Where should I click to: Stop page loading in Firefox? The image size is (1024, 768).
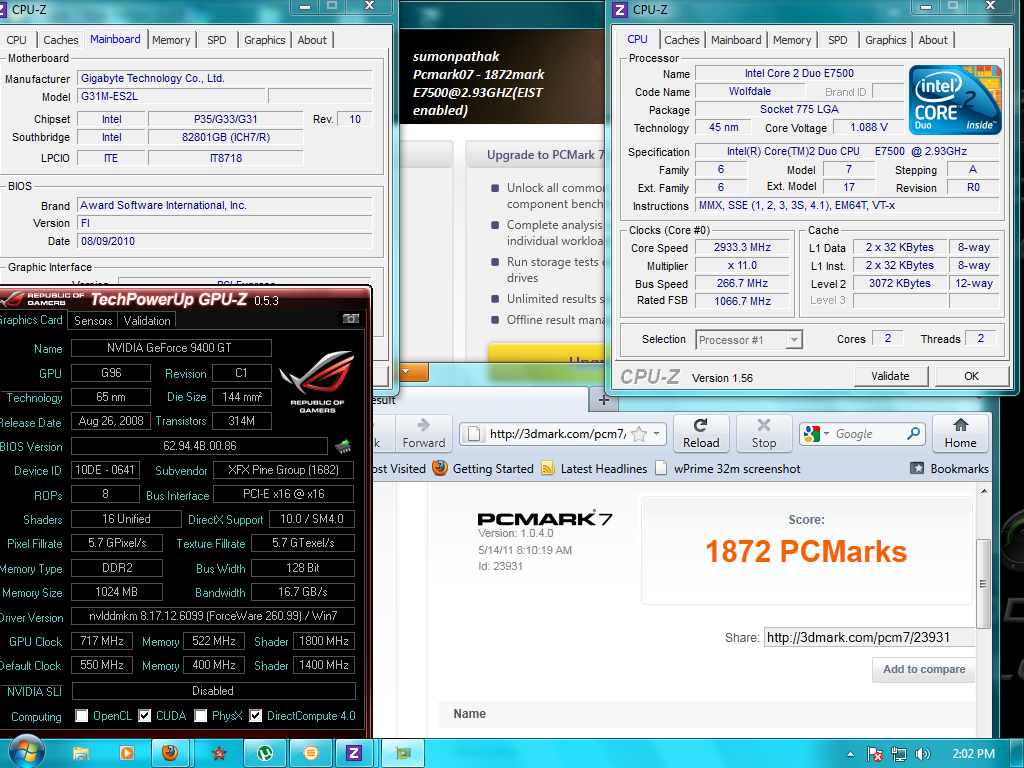pyautogui.click(x=763, y=433)
